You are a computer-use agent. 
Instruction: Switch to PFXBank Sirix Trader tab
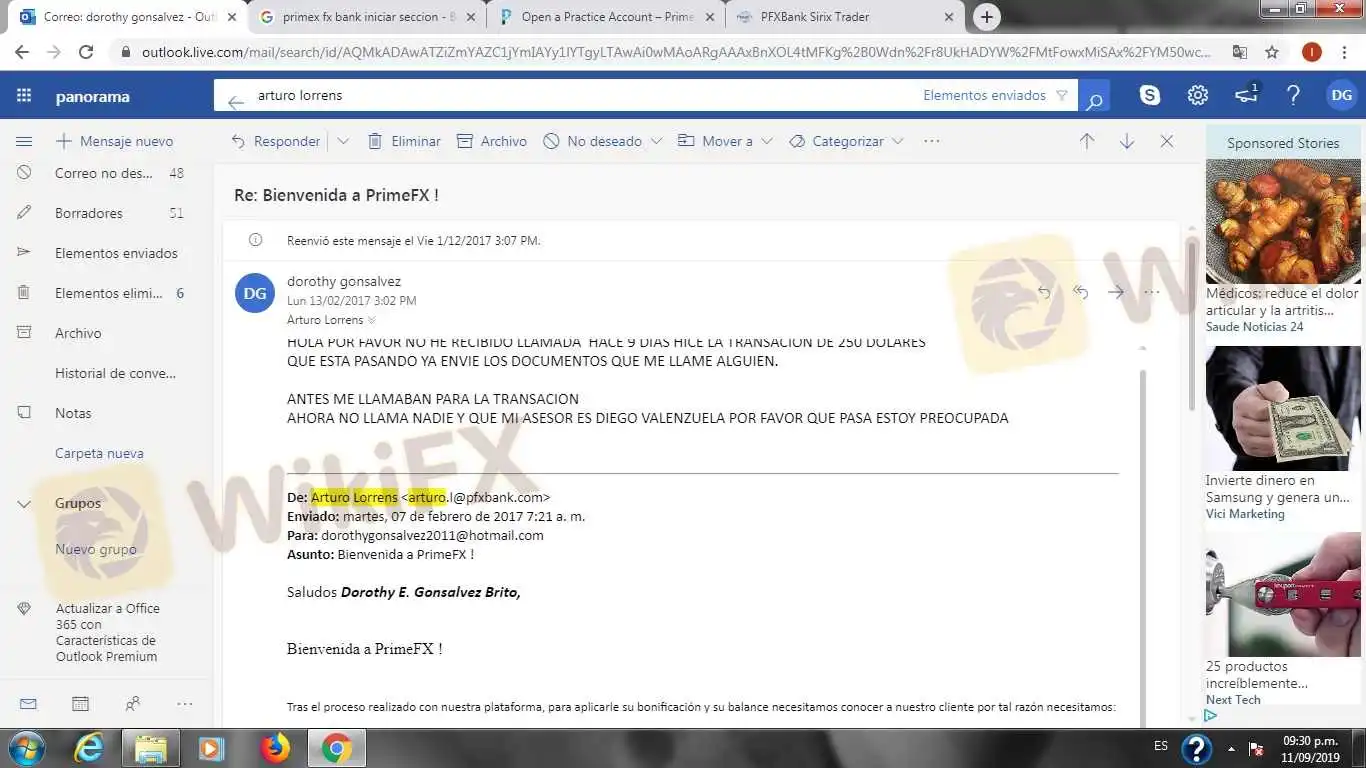(843, 17)
